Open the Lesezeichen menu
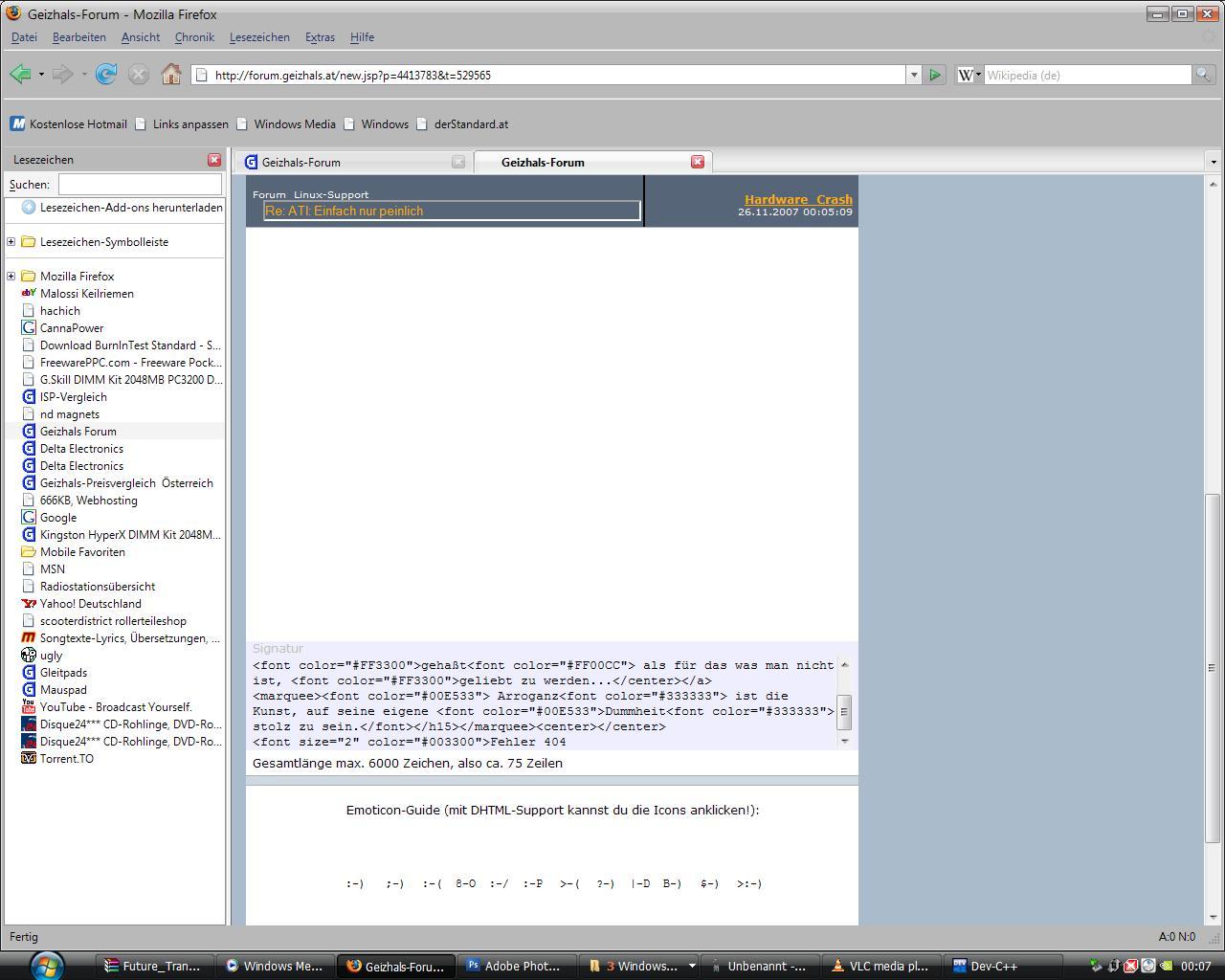Screen dimensions: 1225x980 pos(259,37)
